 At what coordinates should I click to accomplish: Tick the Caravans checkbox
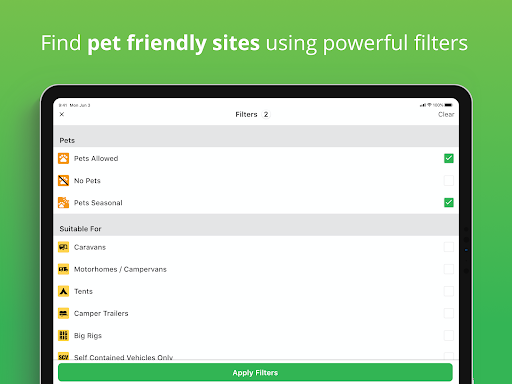449,247
